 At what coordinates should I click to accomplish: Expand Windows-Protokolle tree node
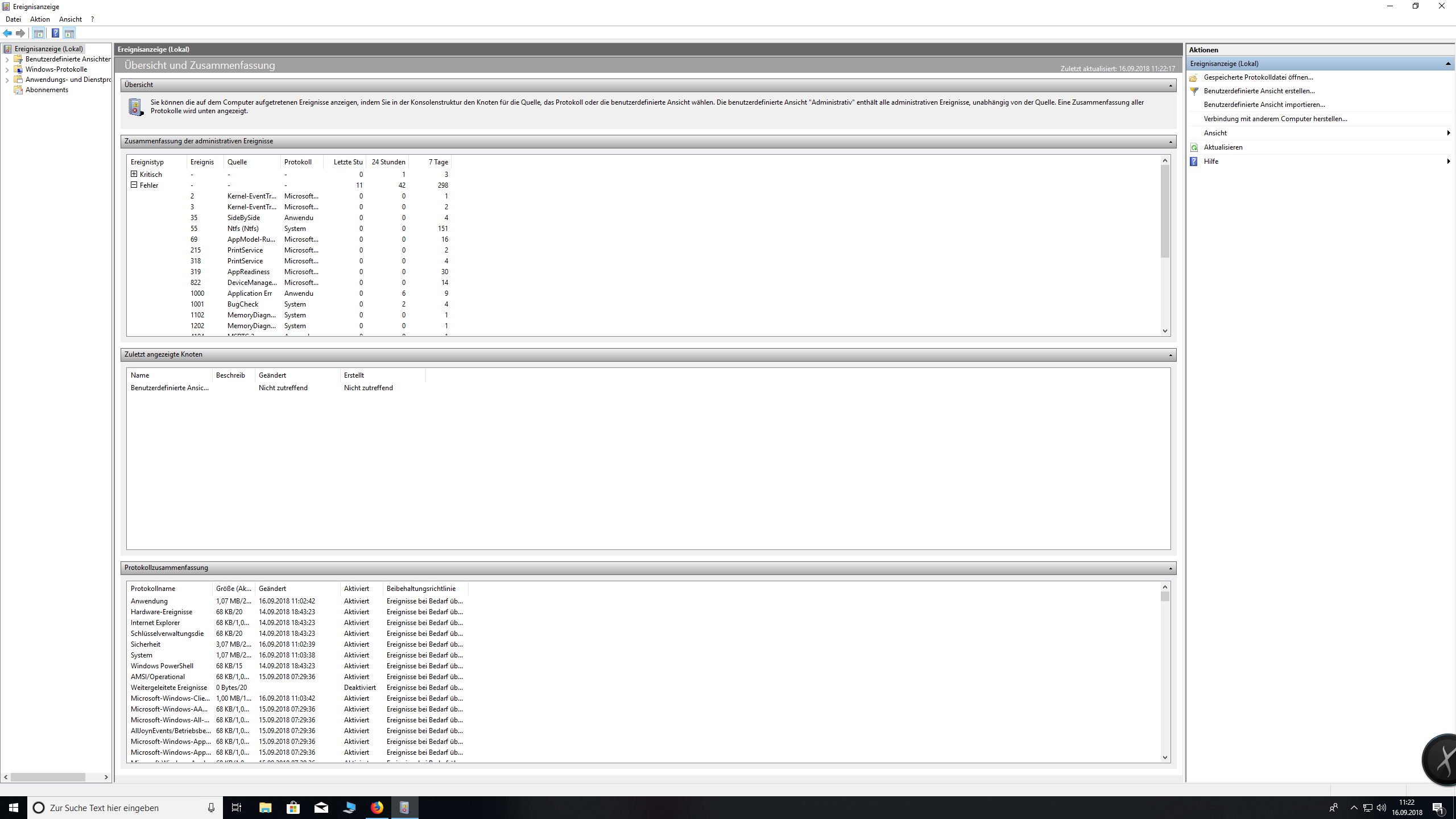pos(7,69)
